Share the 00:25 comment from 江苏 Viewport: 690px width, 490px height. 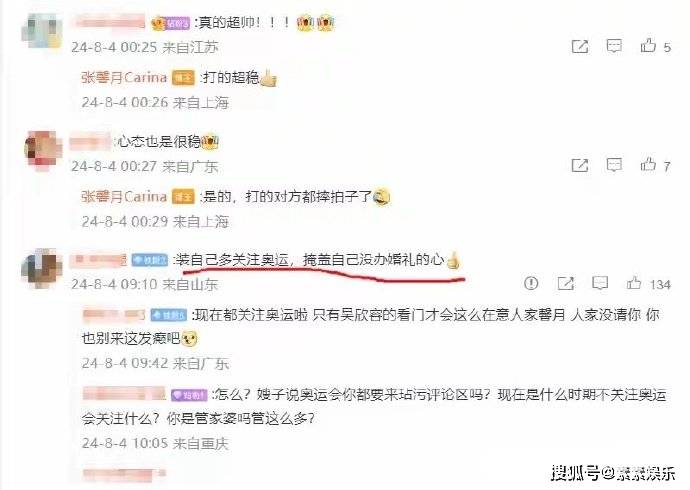point(580,46)
